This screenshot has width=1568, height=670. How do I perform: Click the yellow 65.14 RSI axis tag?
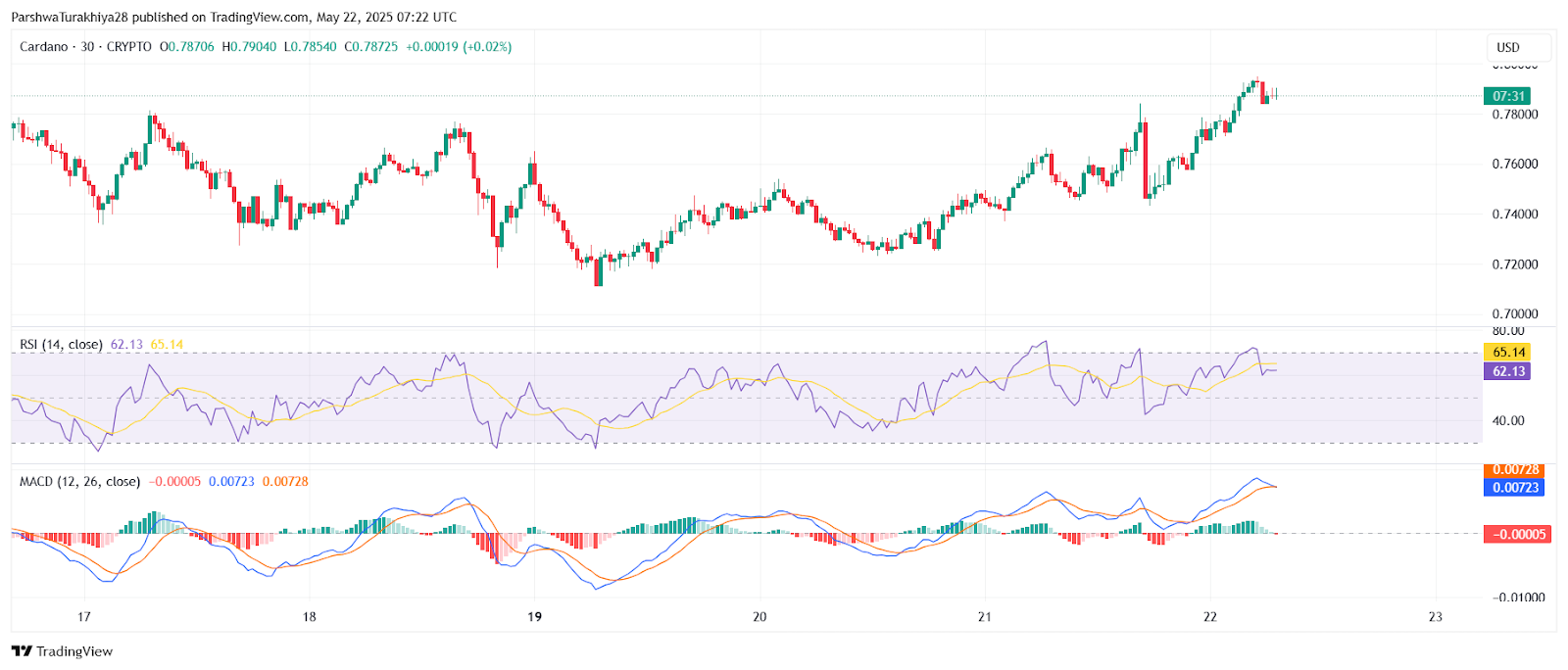(1507, 353)
